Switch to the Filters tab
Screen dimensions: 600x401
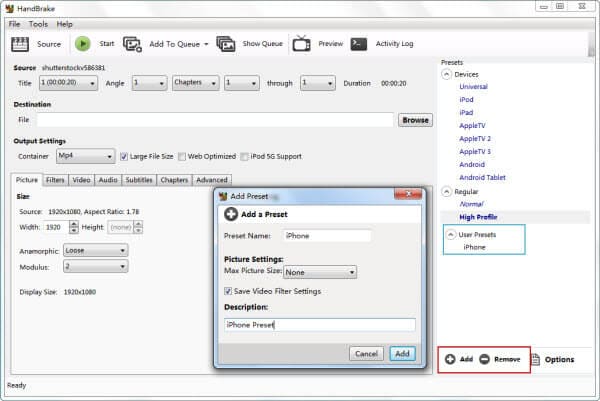pyautogui.click(x=55, y=180)
